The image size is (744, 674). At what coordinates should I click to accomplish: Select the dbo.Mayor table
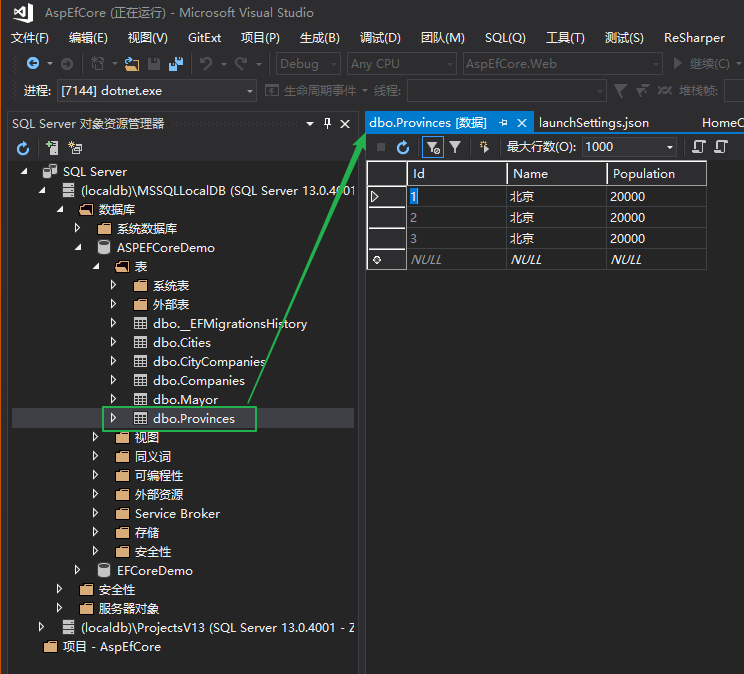click(x=186, y=400)
